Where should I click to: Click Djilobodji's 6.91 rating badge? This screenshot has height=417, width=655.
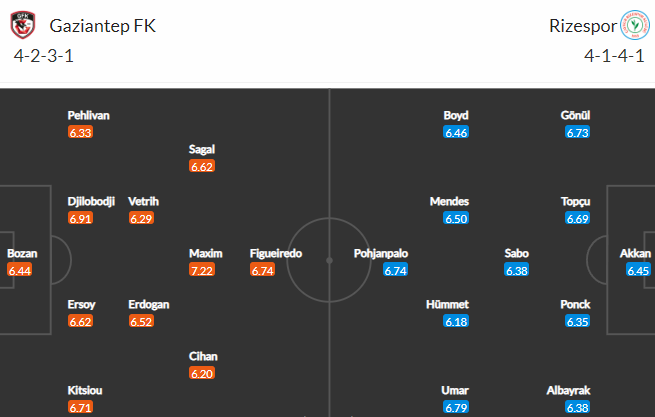(80, 218)
